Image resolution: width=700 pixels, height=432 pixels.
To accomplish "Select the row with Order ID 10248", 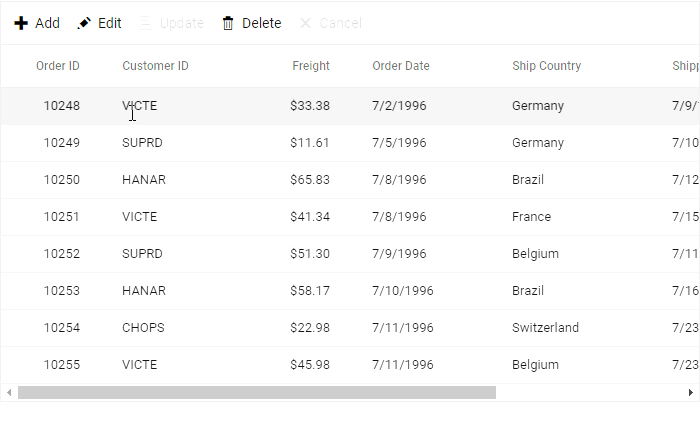I will 62,106.
